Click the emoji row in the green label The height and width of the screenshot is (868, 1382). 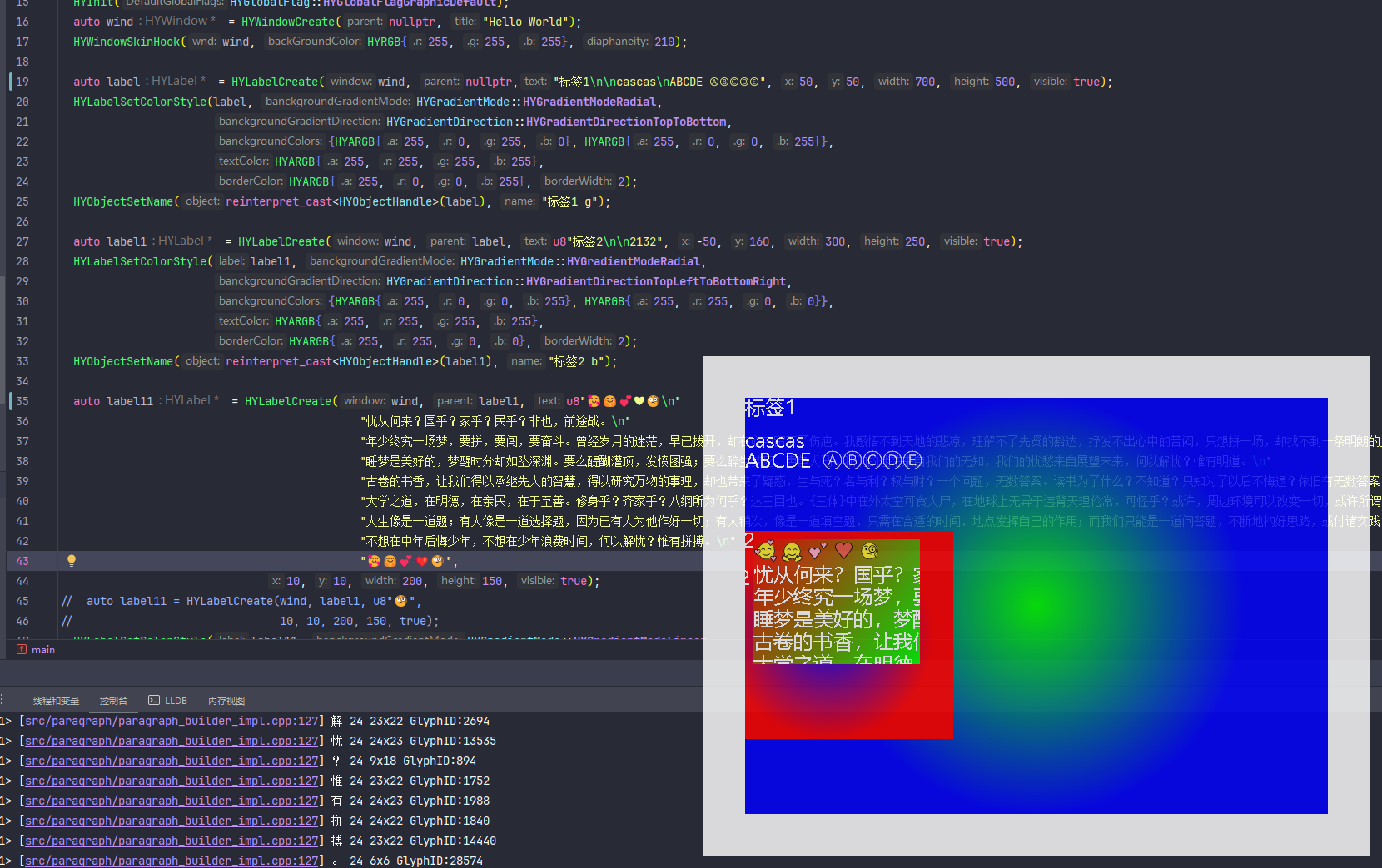(816, 551)
